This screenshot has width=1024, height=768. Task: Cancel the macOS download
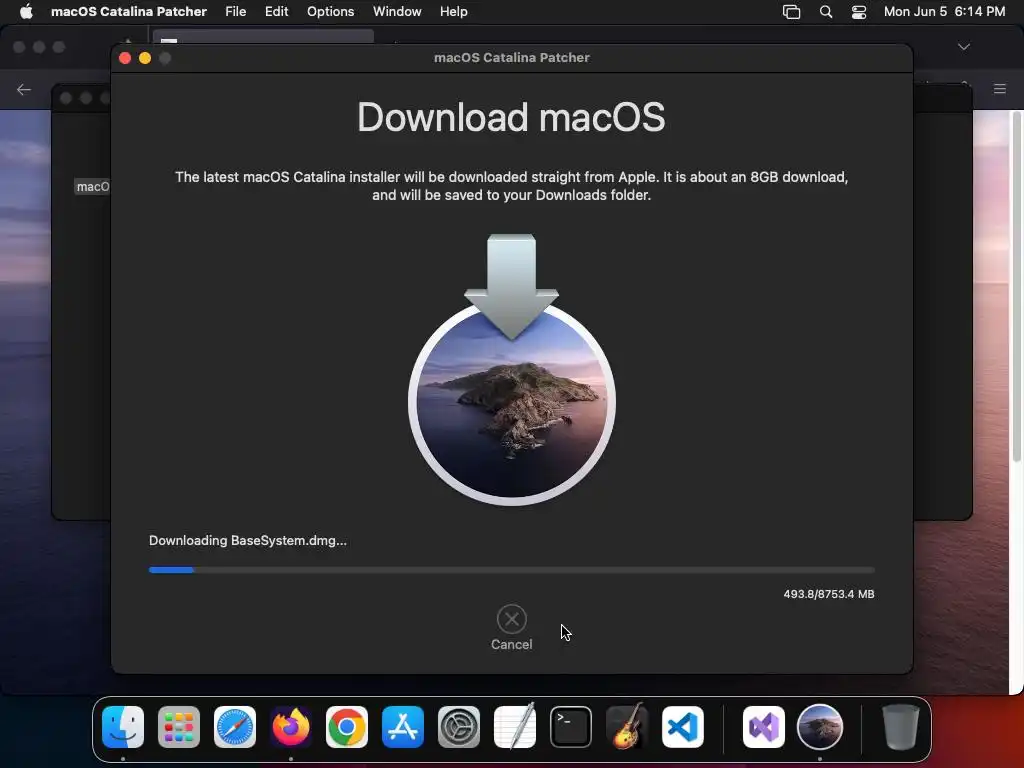511,628
